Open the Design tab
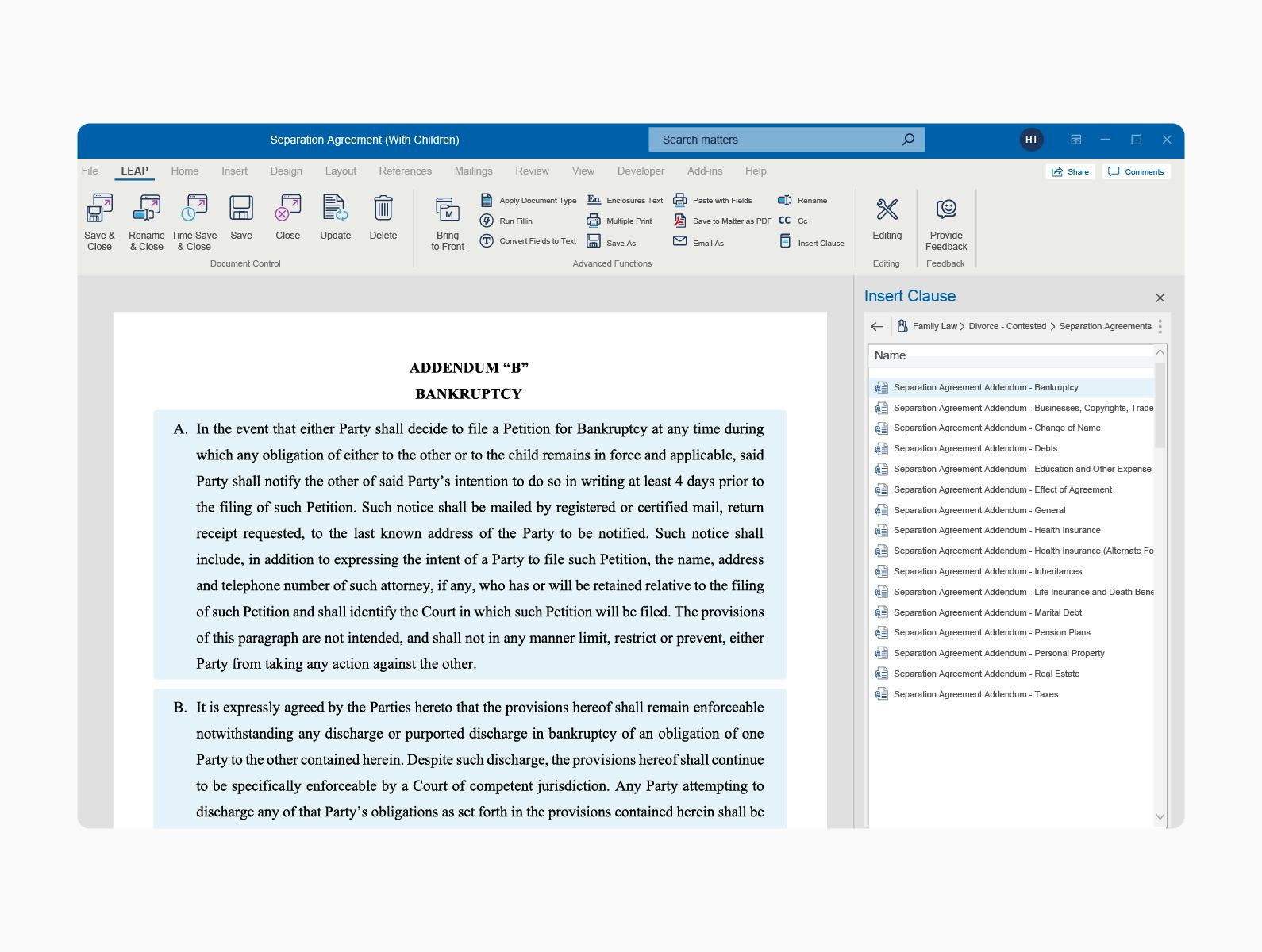 pyautogui.click(x=286, y=171)
